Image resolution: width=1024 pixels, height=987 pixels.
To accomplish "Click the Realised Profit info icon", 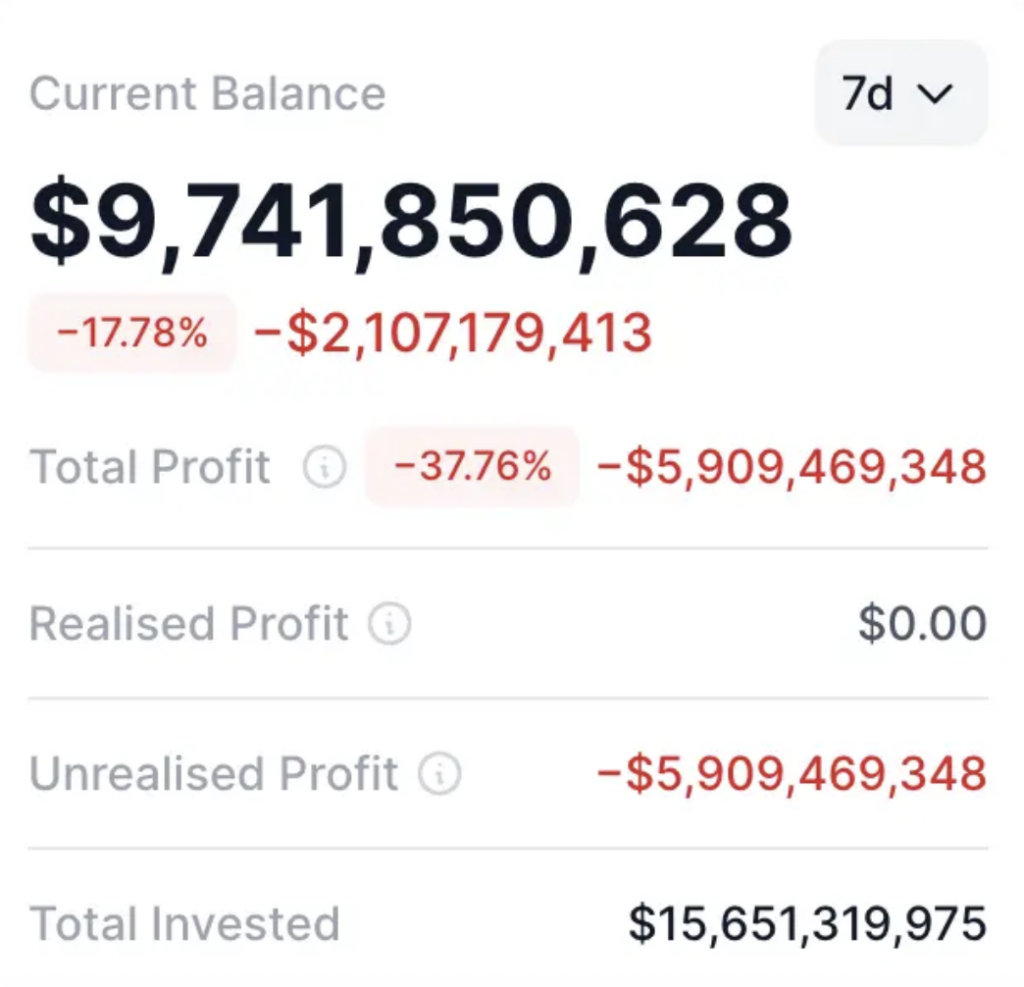I will click(390, 624).
